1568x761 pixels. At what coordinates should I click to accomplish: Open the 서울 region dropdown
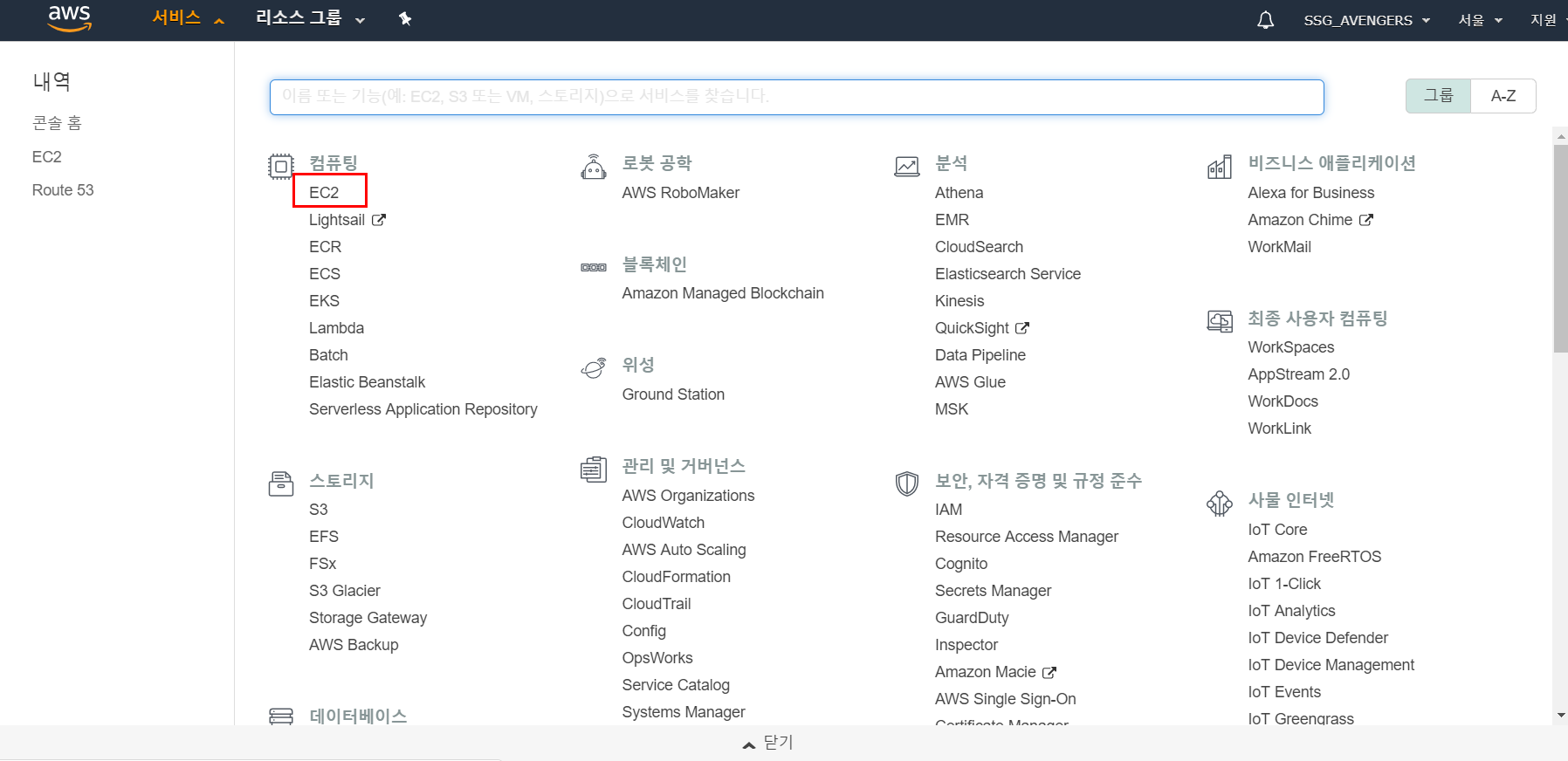[1480, 20]
